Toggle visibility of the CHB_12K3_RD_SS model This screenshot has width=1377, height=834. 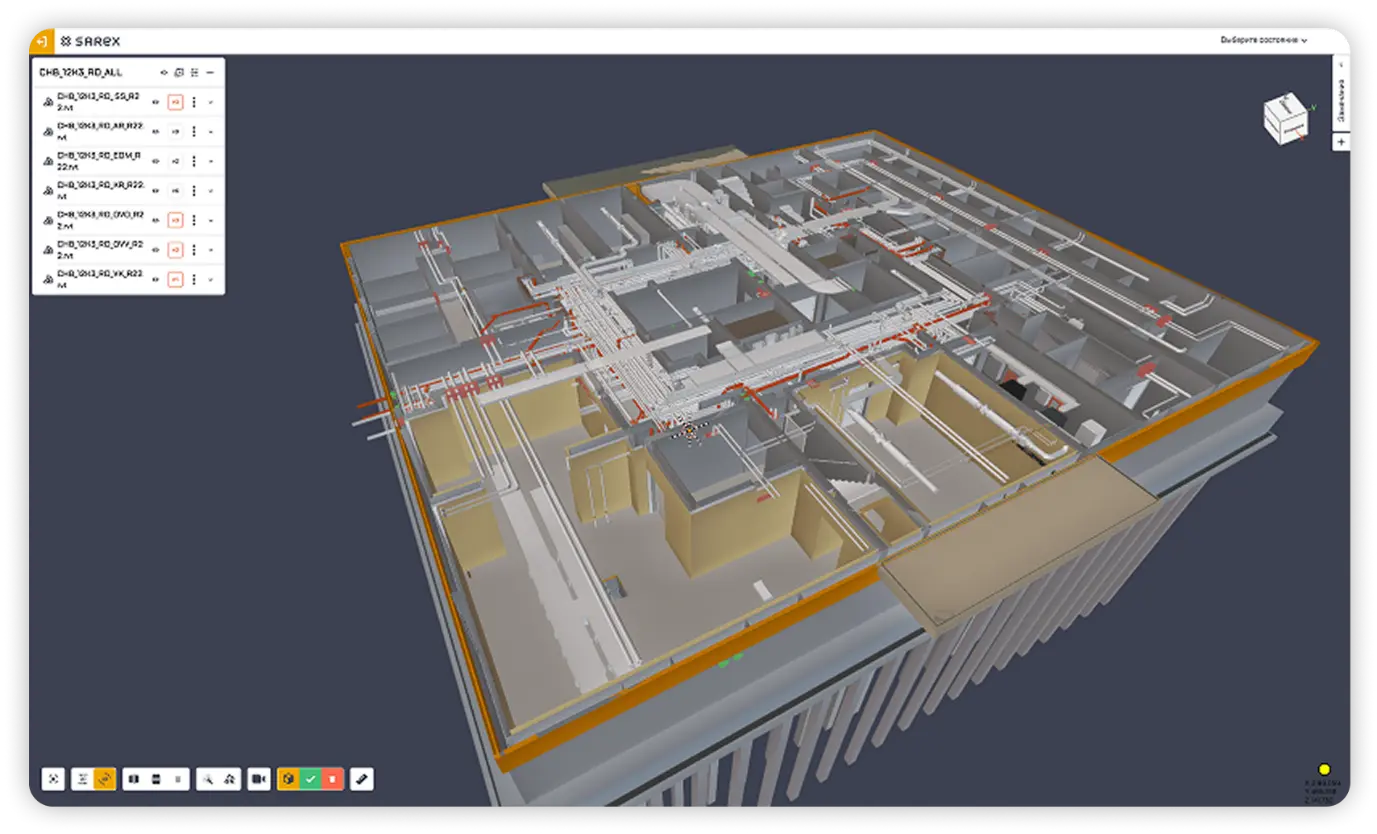[x=155, y=102]
